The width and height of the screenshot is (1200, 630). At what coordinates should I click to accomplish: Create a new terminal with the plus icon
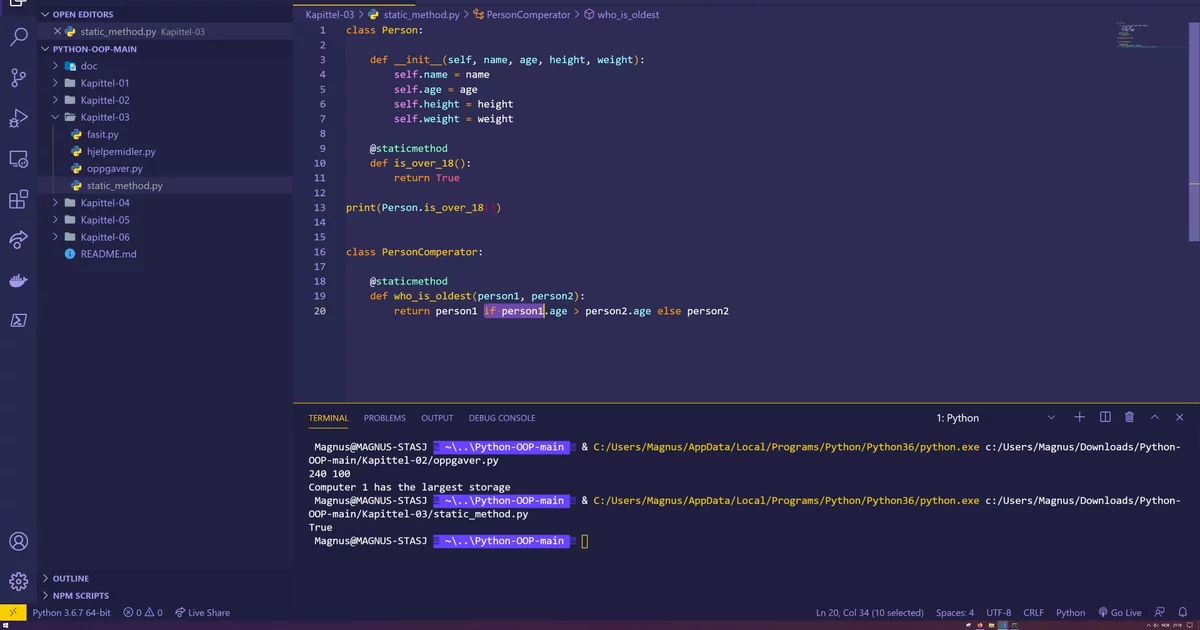(1080, 417)
